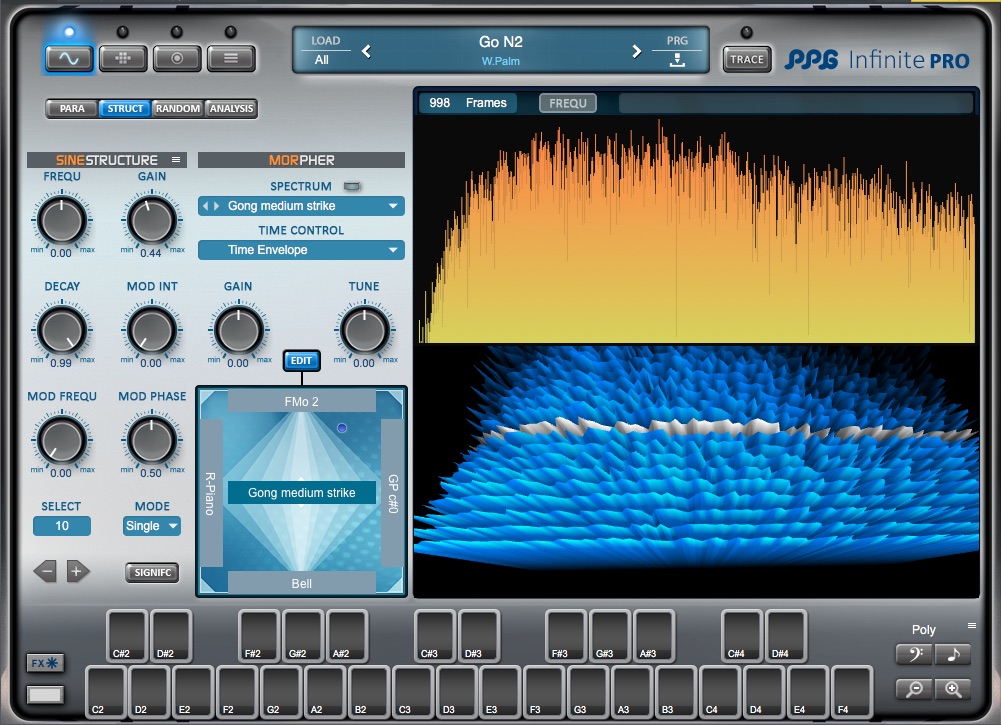The image size is (1001, 725).
Task: Open the Gong medium strike spectrum dropdown
Action: click(x=301, y=206)
